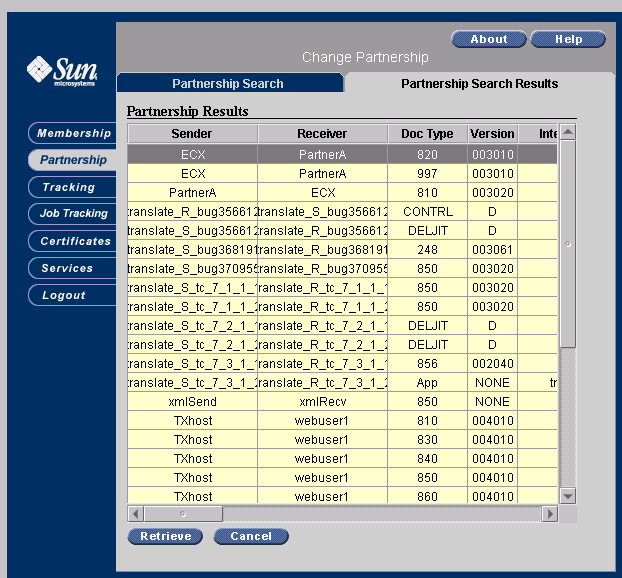Click the 248 doc type cell
Viewport: 622px width, 578px height.
click(x=428, y=250)
